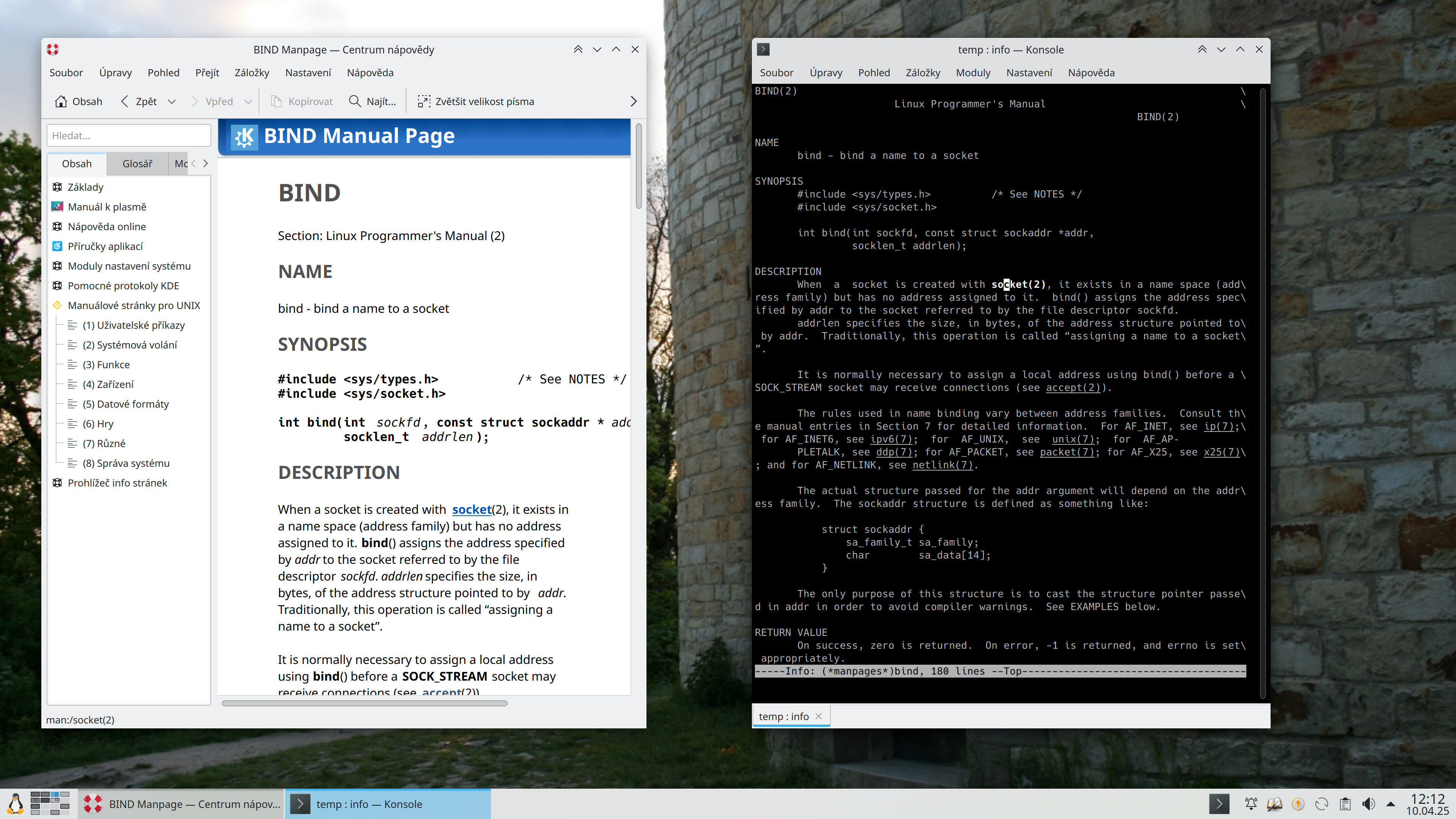
Task: Open Prohlížeč info stránek entry
Action: click(x=117, y=484)
